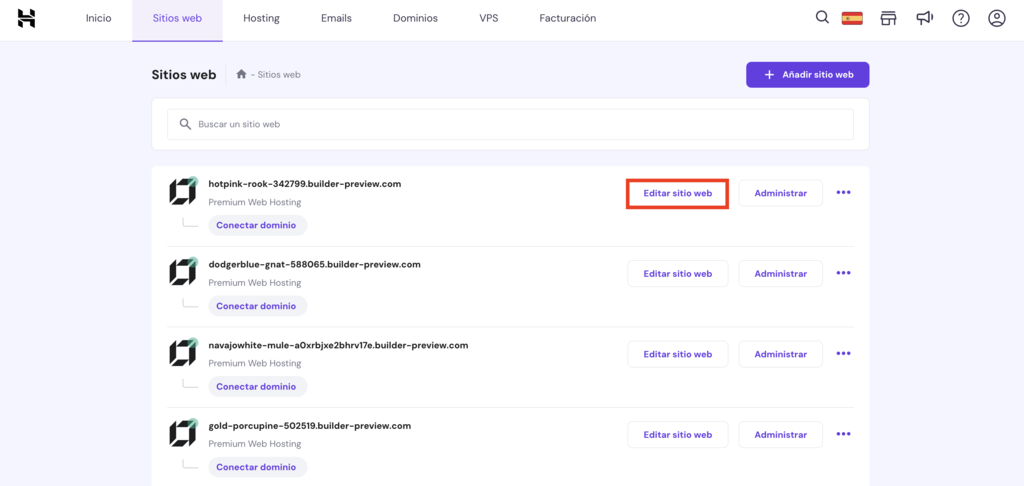The width and height of the screenshot is (1024, 486).
Task: Go to the Inicio tab
Action: [x=99, y=18]
